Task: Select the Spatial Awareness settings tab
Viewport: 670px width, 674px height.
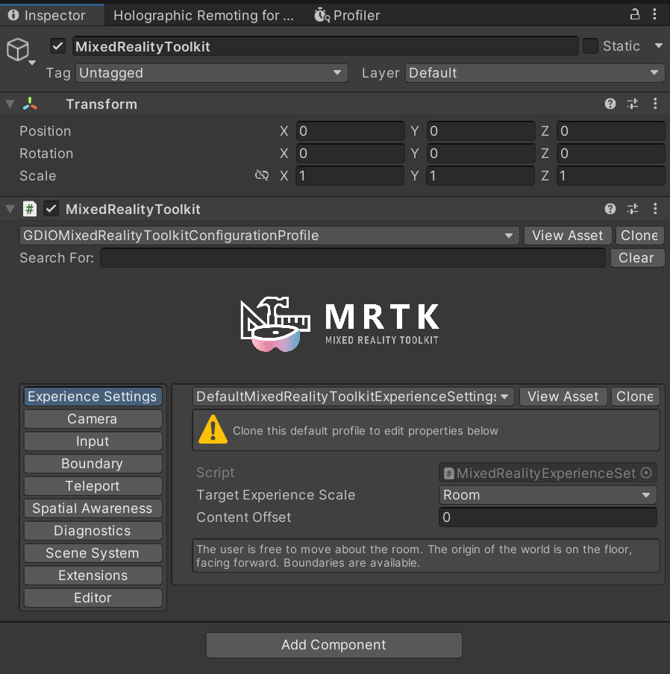Action: click(92, 508)
